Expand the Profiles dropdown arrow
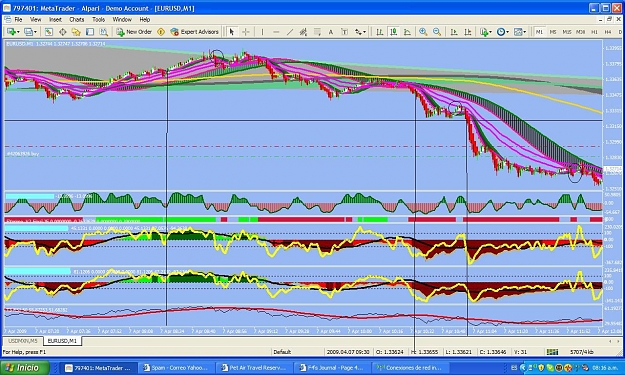This screenshot has height=375, width=625. pos(35,32)
